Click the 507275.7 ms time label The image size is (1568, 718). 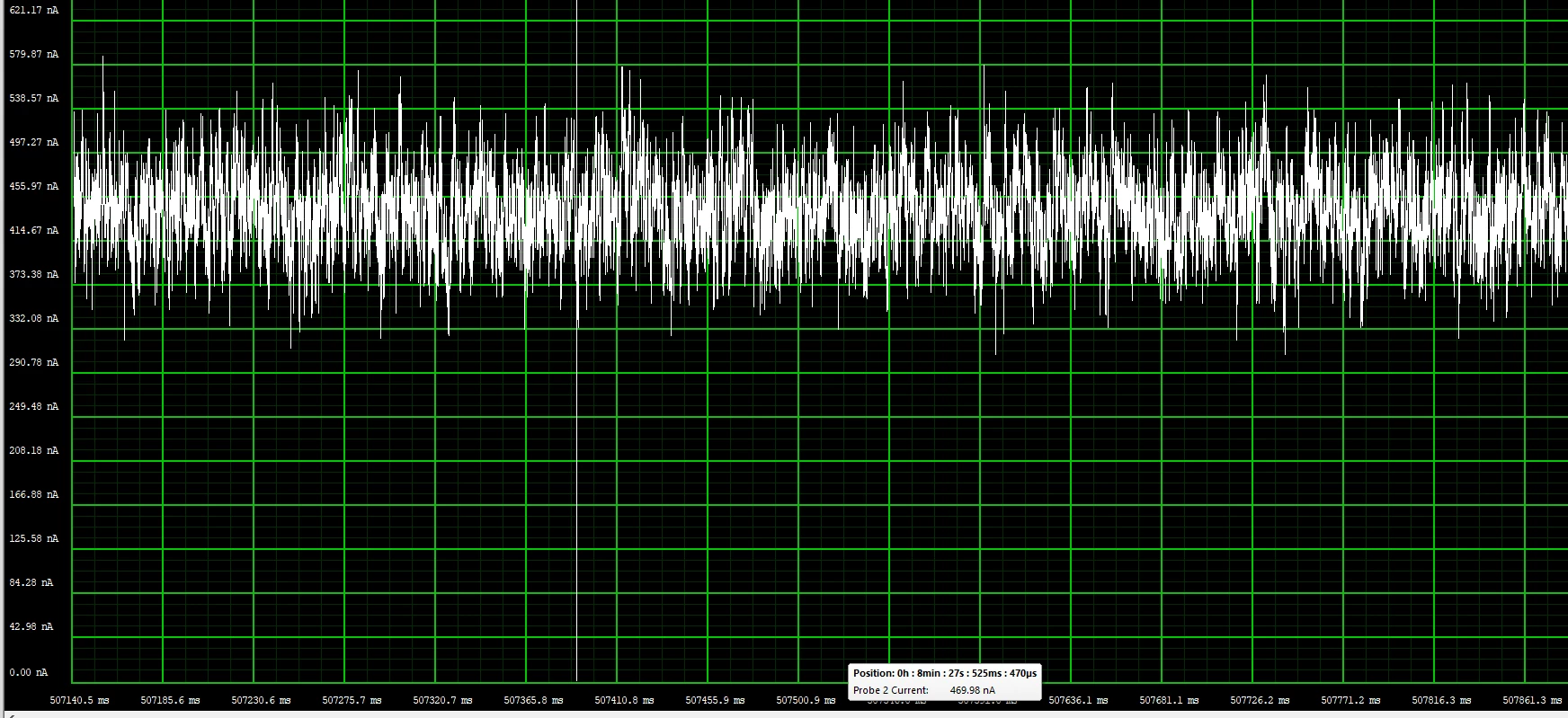tap(352, 700)
